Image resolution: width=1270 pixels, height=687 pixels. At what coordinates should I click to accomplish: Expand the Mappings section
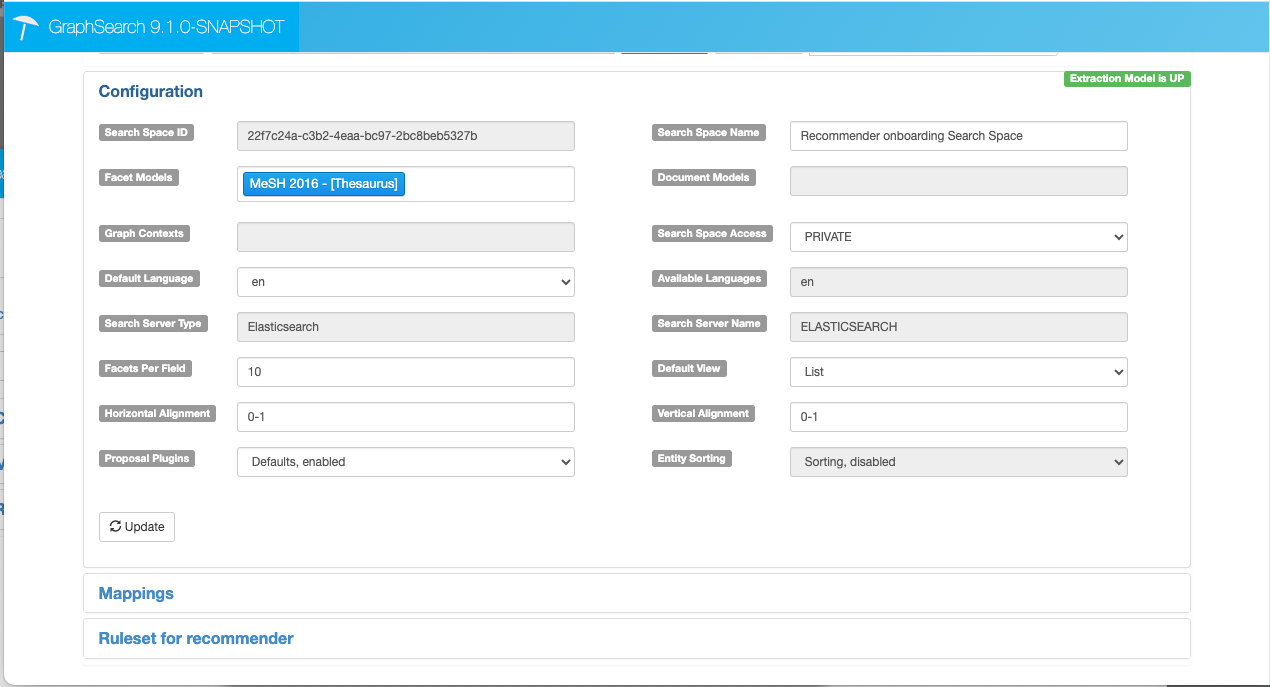[136, 593]
